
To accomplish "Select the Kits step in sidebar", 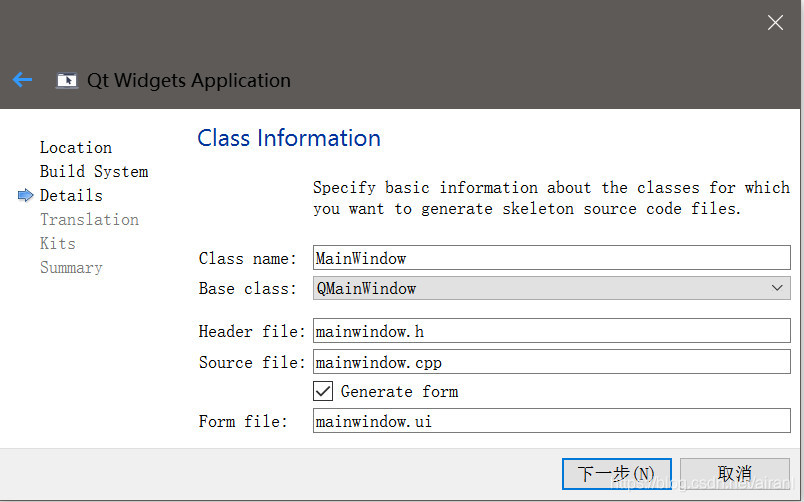I will click(x=58, y=244).
